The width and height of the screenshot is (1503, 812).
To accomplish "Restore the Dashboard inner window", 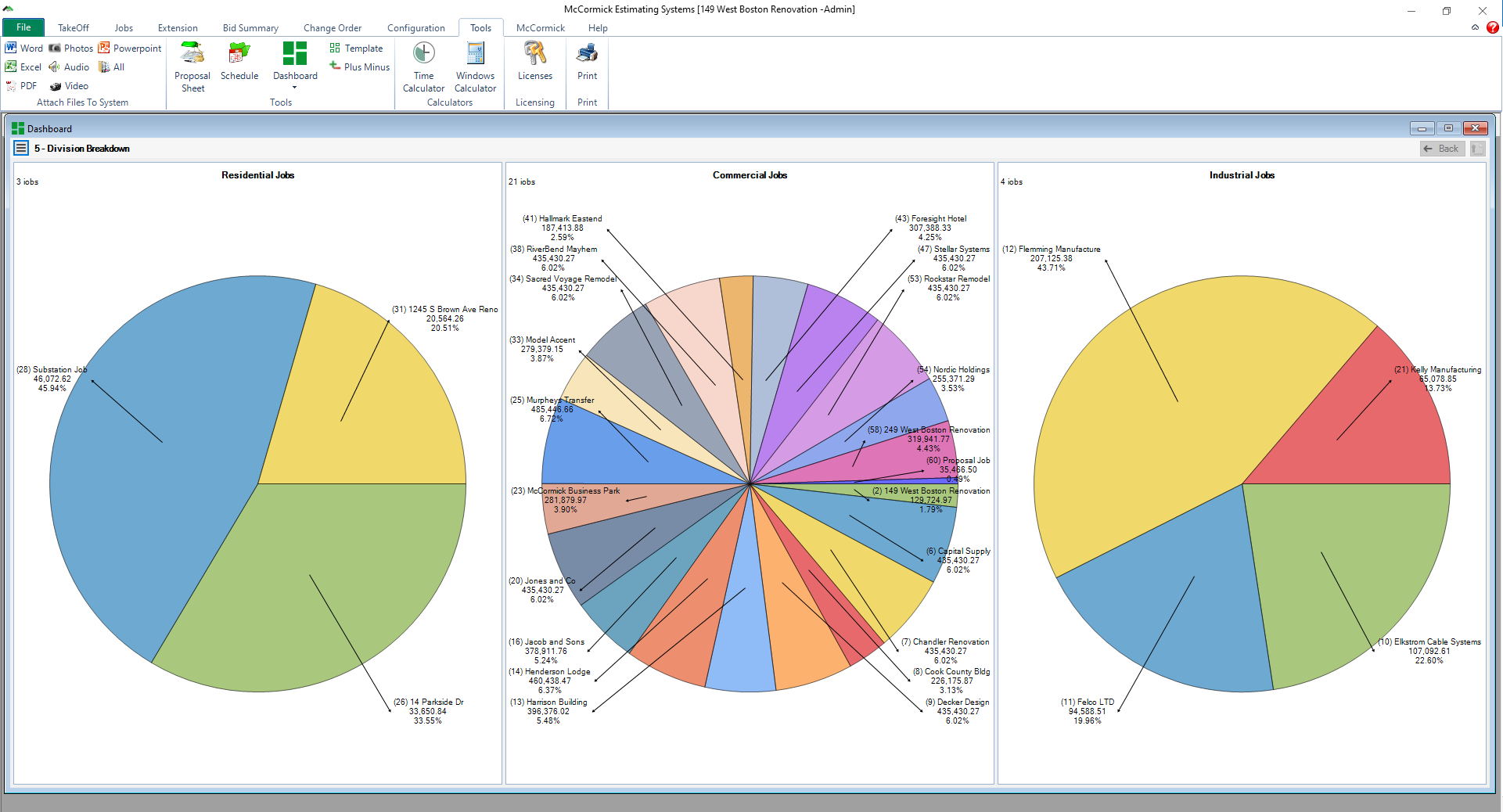I will (1448, 128).
